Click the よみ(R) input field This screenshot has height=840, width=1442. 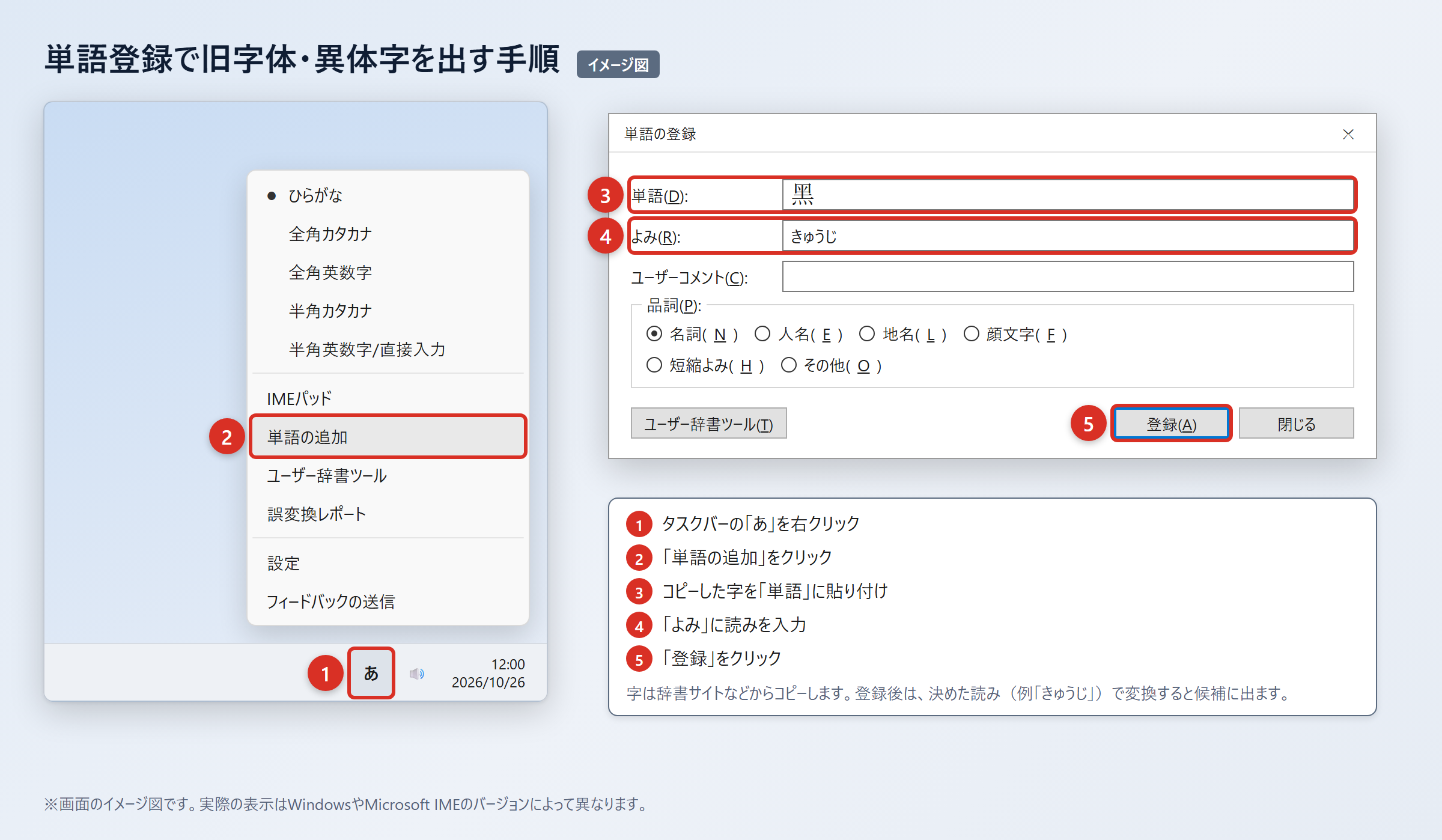tap(1068, 236)
